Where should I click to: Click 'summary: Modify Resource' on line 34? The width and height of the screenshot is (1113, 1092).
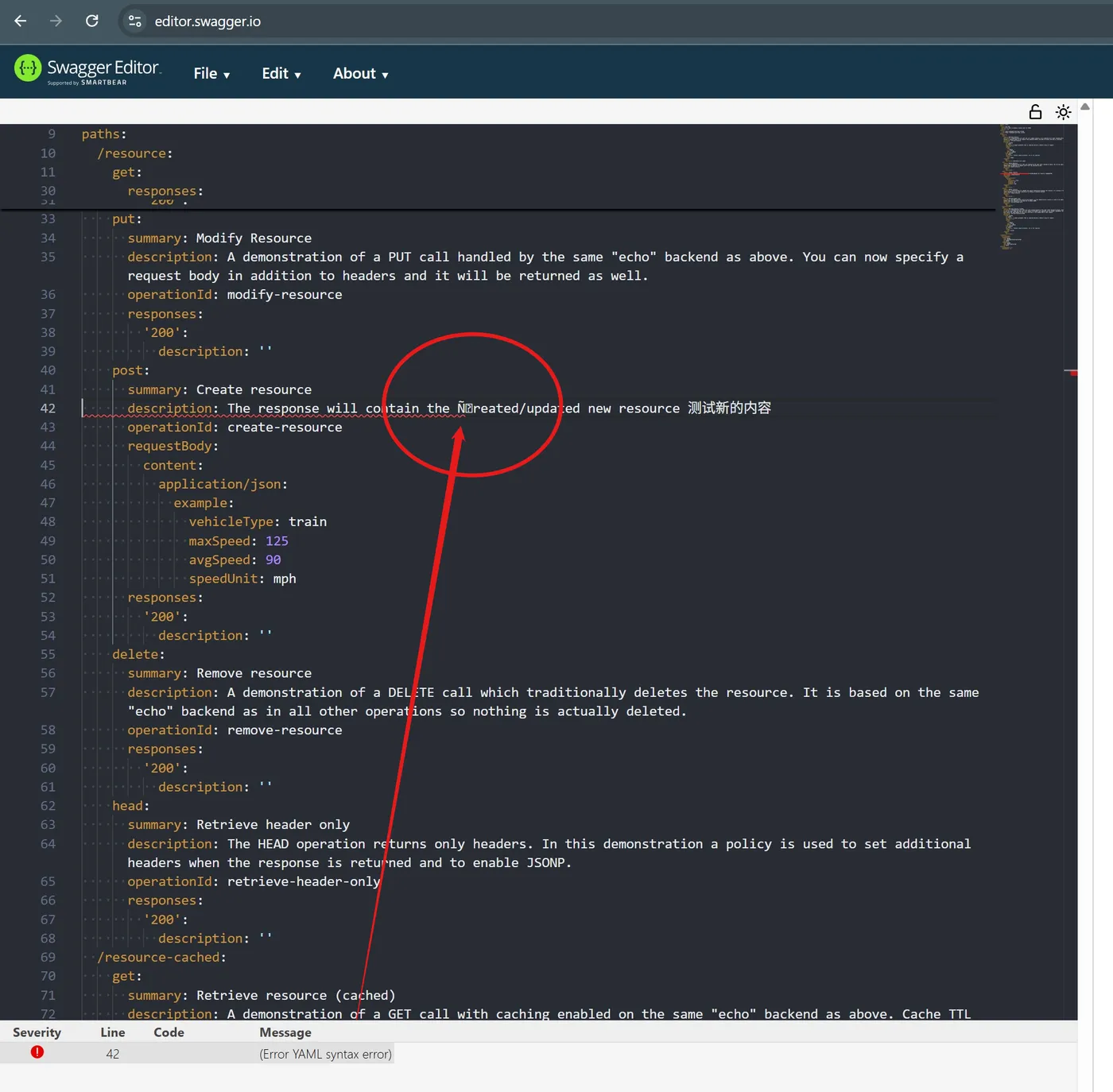coord(219,238)
